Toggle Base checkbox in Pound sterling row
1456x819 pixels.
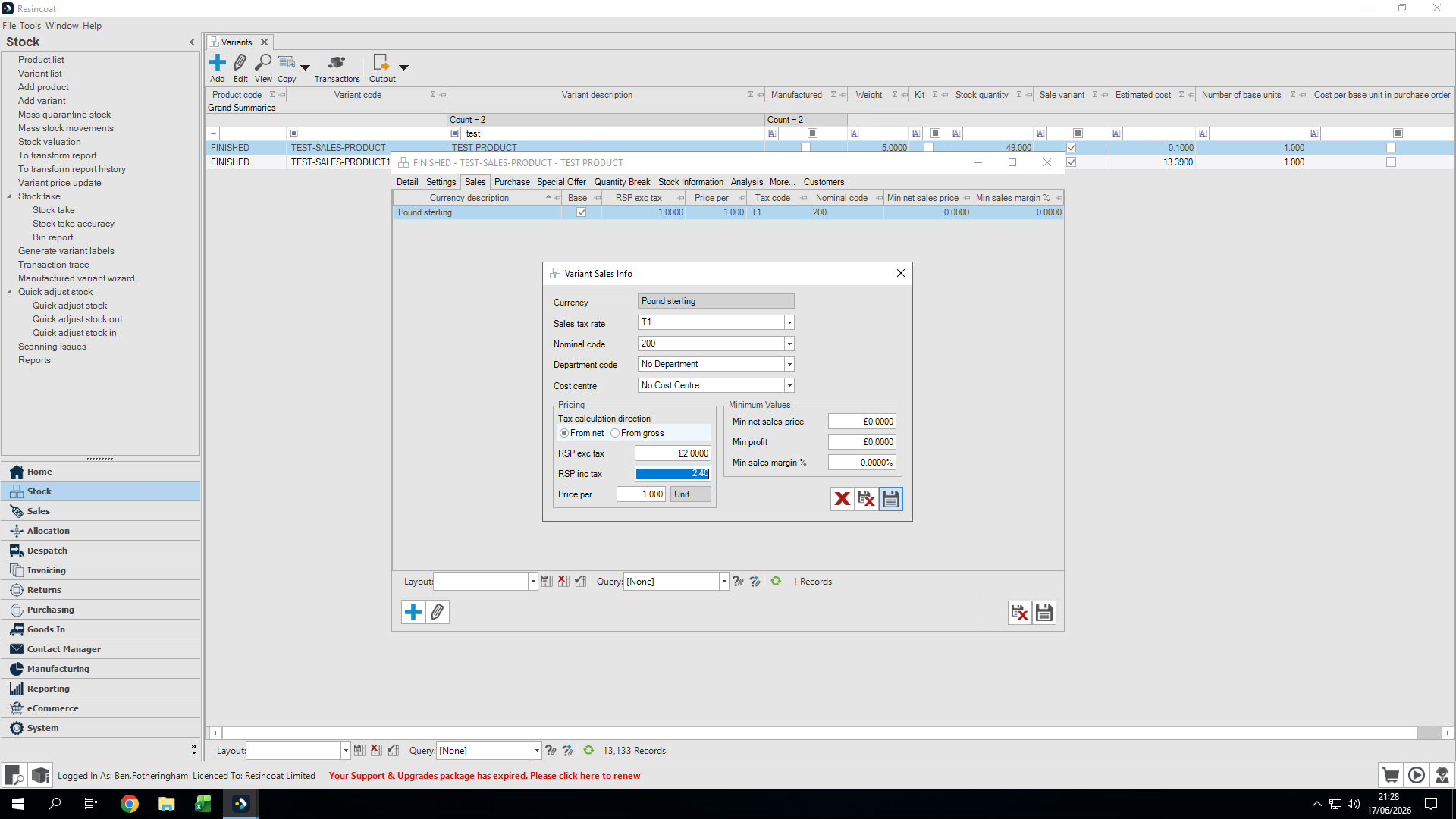tap(582, 212)
